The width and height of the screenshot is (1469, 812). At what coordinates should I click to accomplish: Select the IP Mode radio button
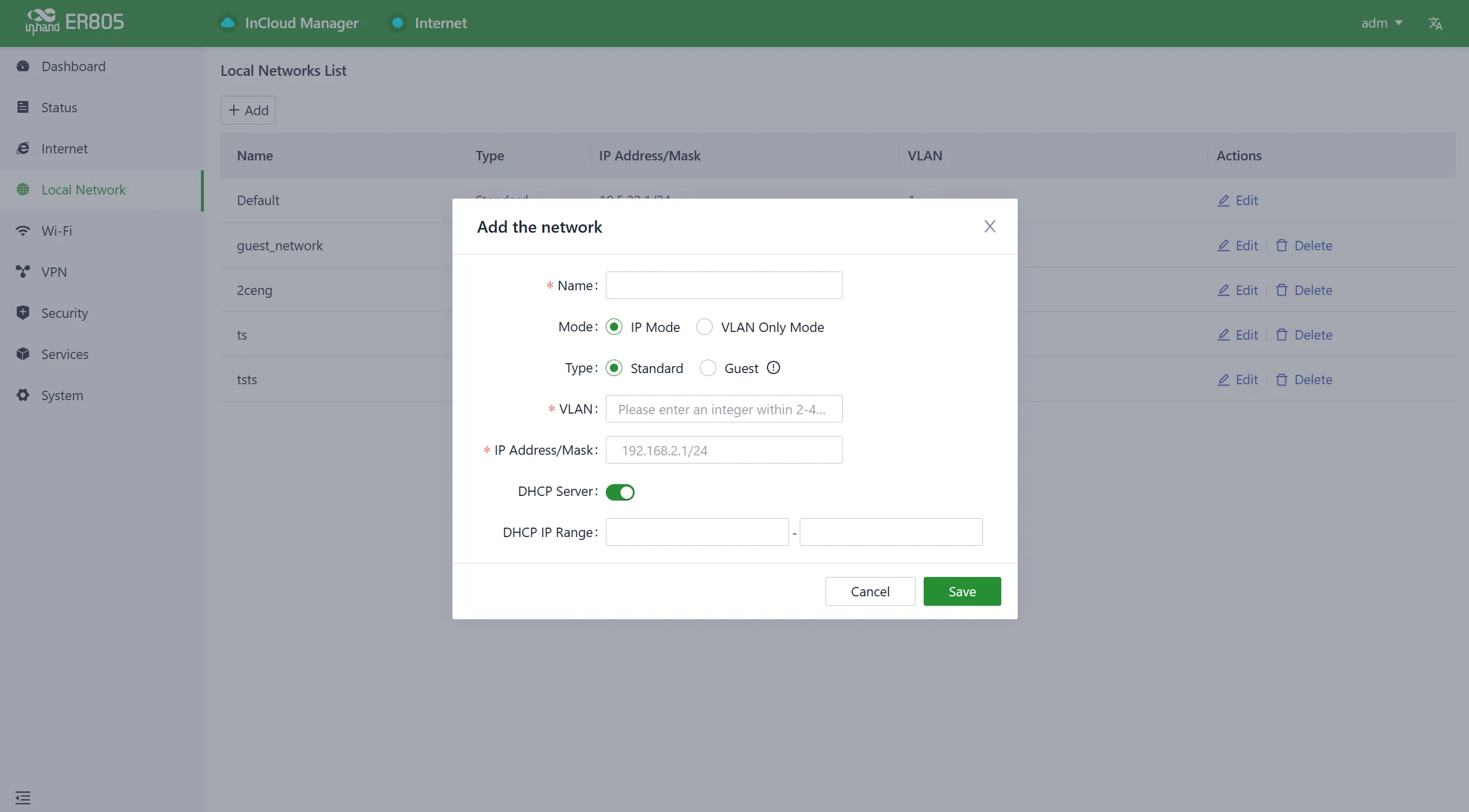click(614, 327)
